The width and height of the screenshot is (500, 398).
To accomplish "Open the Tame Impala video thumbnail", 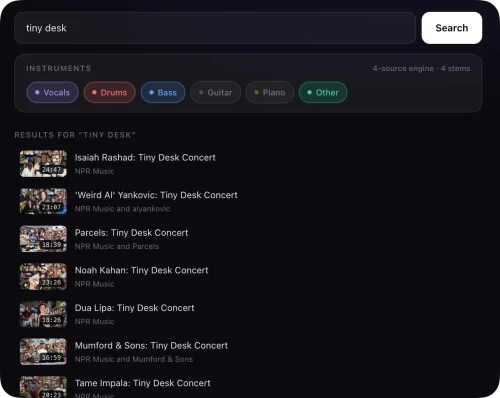I will point(43,387).
